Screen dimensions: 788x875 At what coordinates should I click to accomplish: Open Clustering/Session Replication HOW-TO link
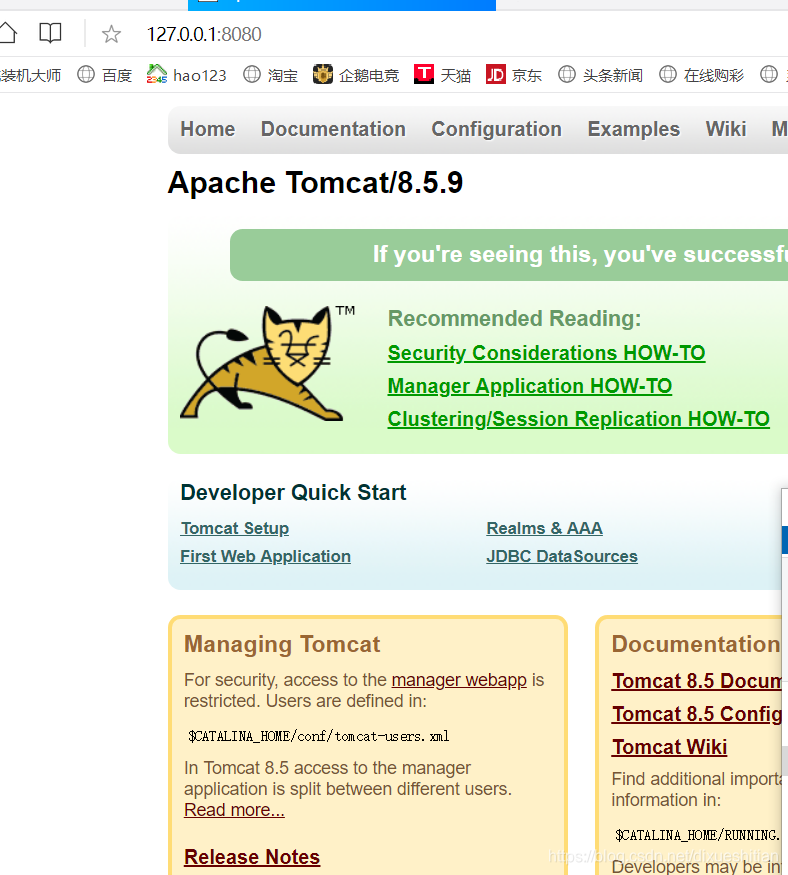click(579, 419)
